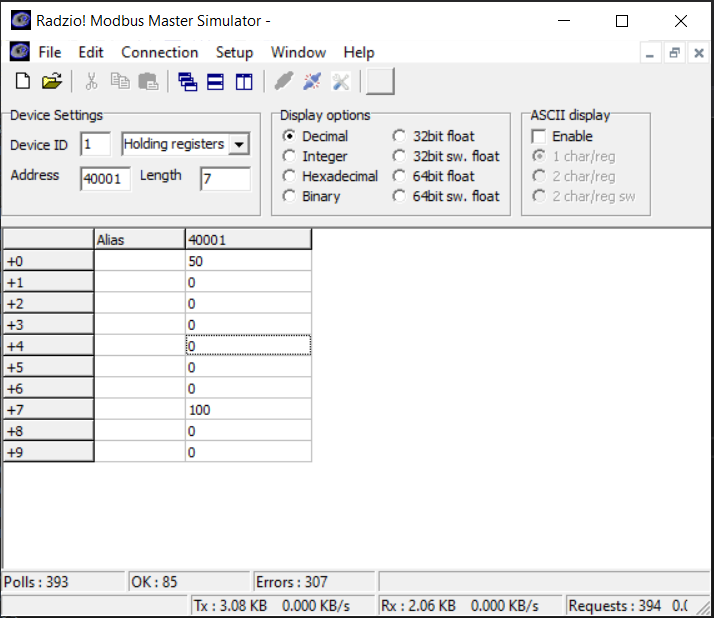
Task: Click the Polls : 393 status entry
Action: (x=62, y=582)
